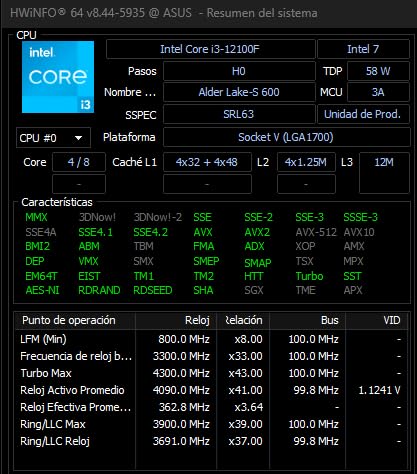Select the Turbo Max row label

[x=46, y=373]
